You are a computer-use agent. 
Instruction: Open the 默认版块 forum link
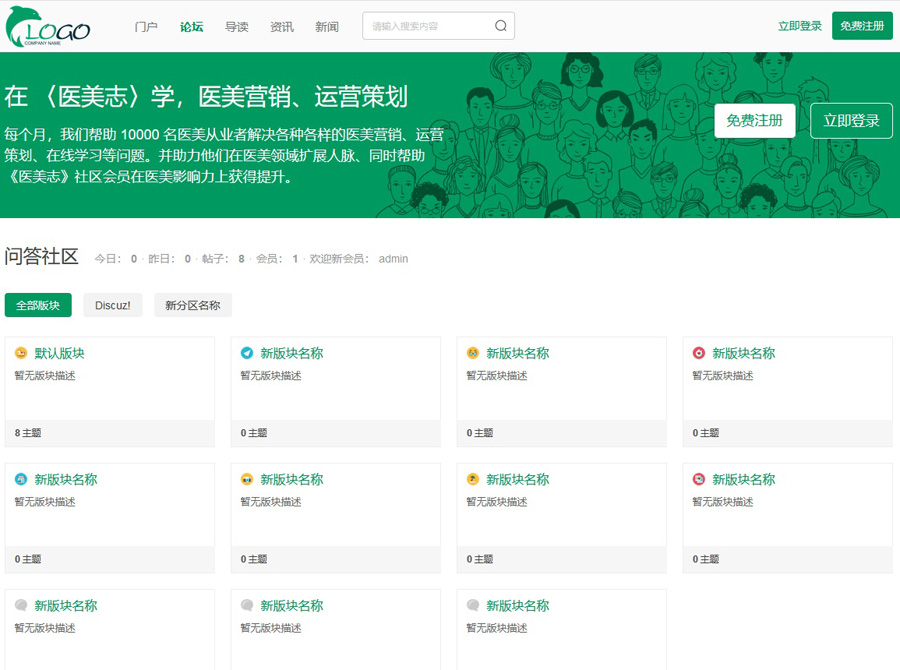click(x=60, y=353)
